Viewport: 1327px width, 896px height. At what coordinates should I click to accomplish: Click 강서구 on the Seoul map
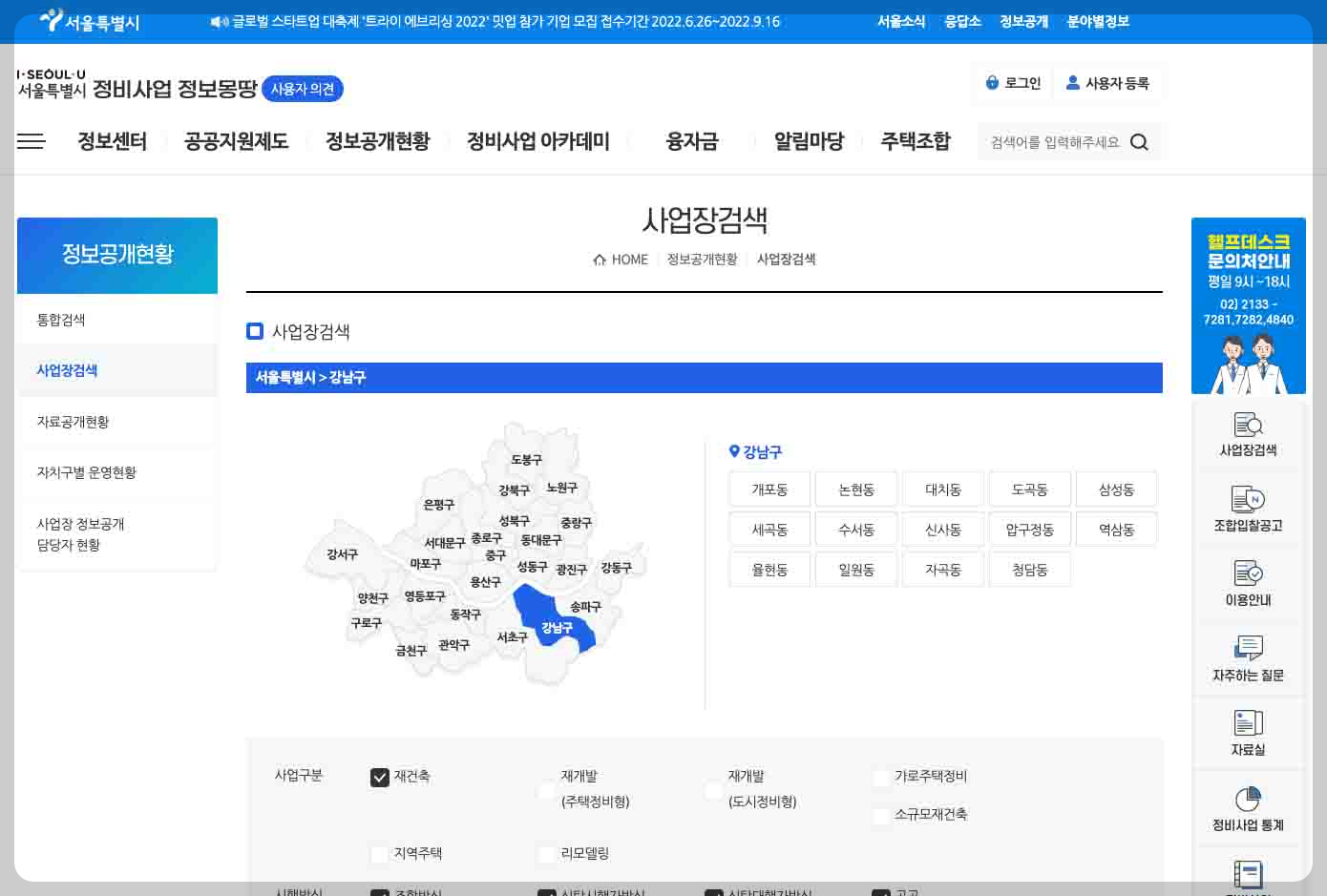(342, 554)
